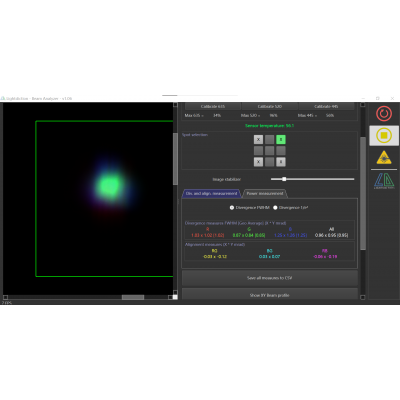400x400 pixels.
Task: Select the bottom-left X spot cell
Action: point(258,162)
